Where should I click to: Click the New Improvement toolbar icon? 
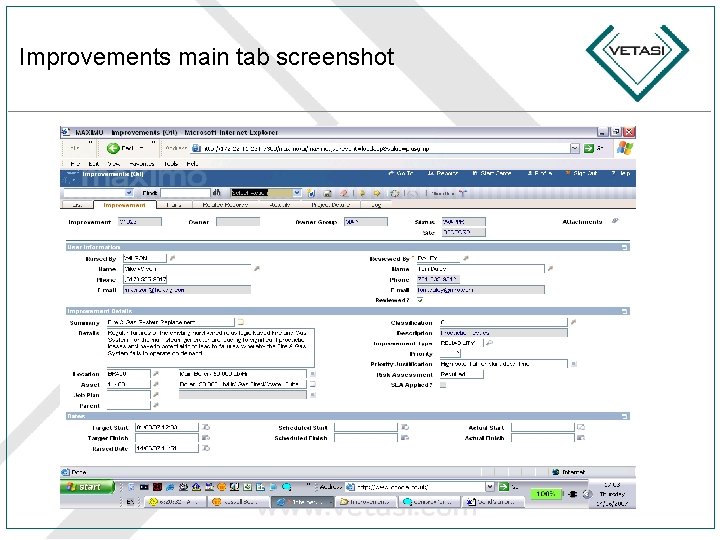[x=311, y=193]
